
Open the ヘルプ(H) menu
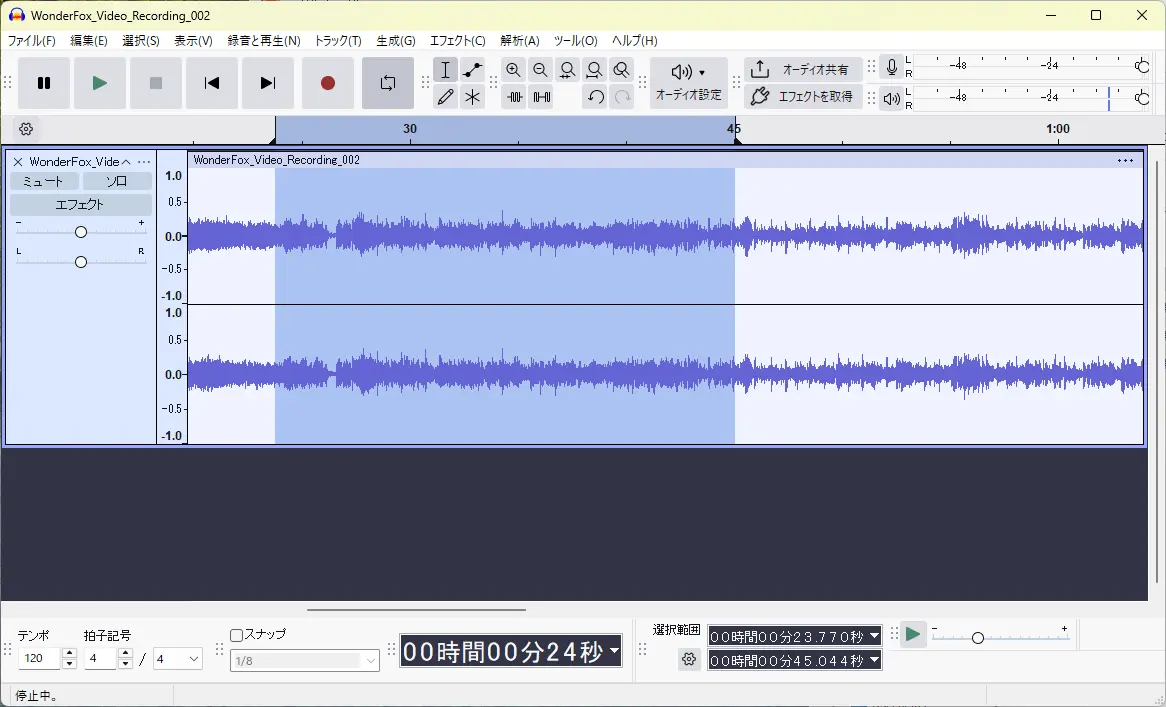[x=634, y=40]
